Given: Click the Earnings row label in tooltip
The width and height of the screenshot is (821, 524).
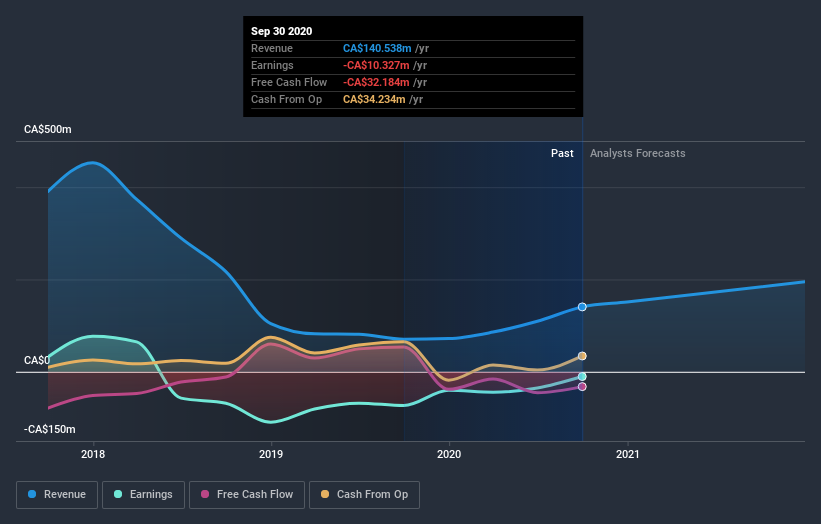Looking at the screenshot, I should click(x=272, y=65).
